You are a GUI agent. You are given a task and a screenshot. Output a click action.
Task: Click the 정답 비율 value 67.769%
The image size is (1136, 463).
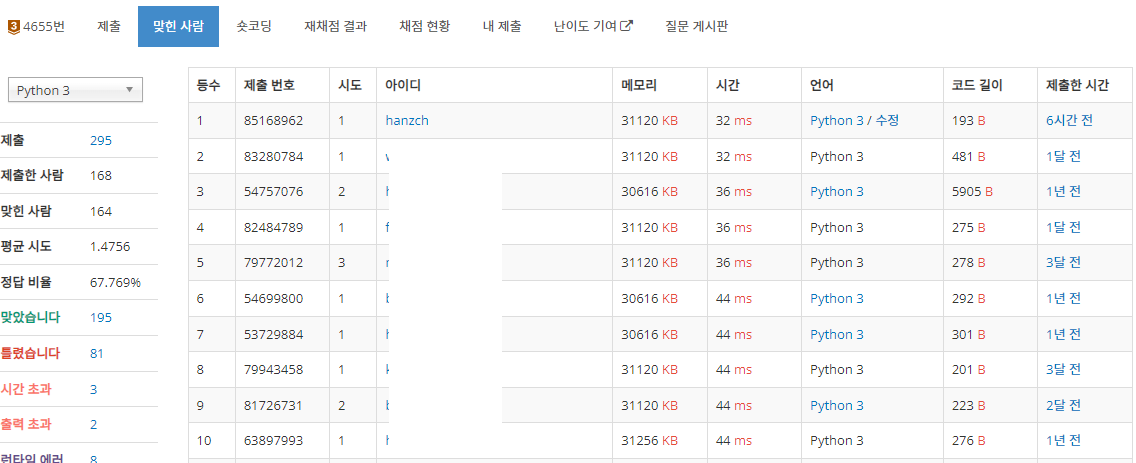tap(115, 282)
